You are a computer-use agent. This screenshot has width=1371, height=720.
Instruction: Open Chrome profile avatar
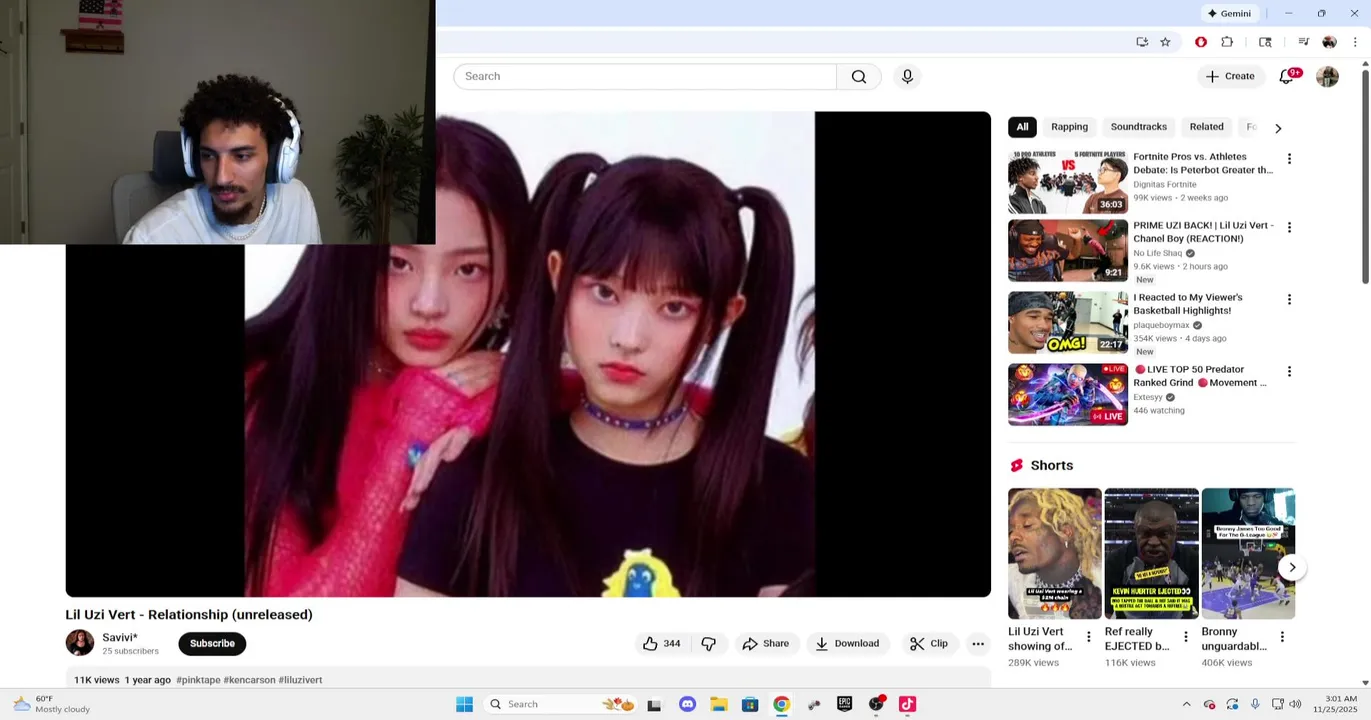(1329, 42)
